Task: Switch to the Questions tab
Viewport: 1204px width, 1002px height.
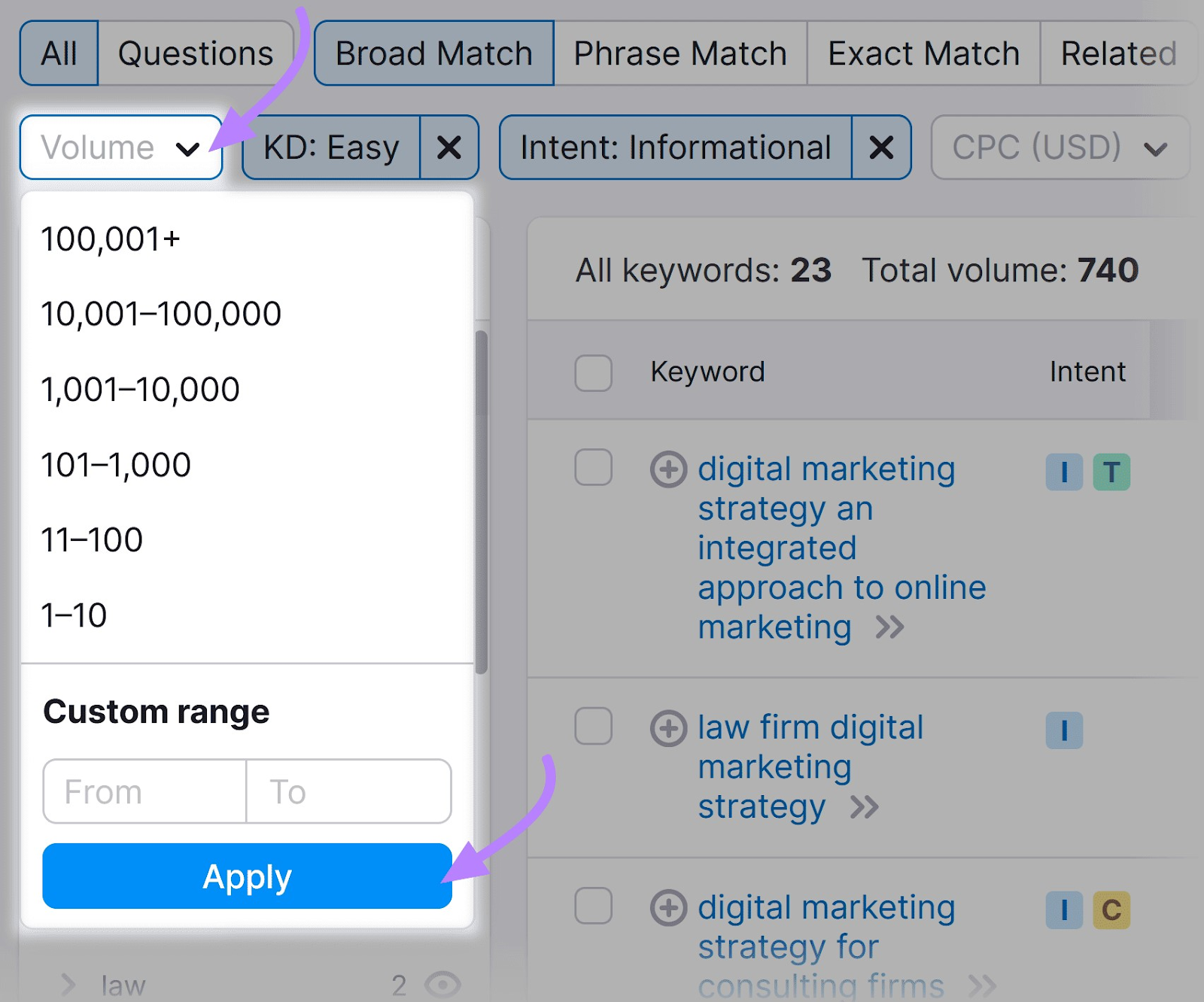Action: (196, 53)
